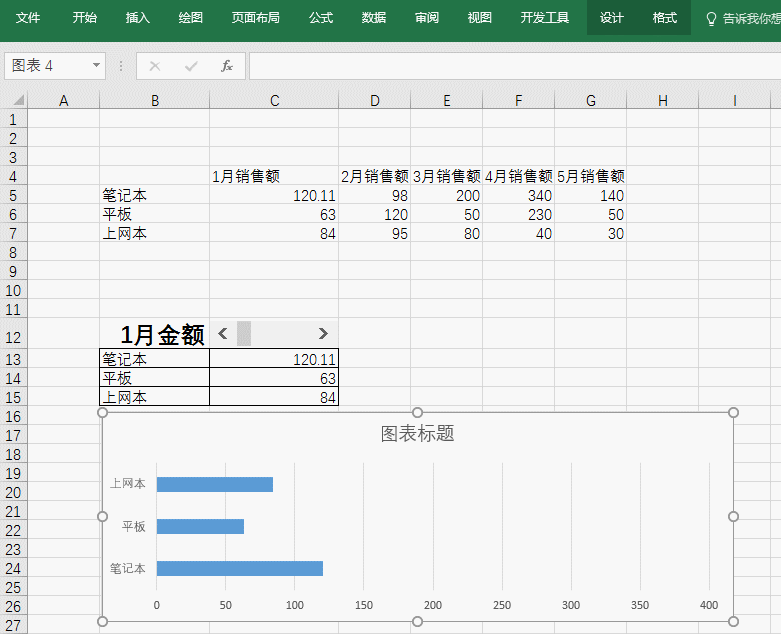Switch to the 开始 ribbon tab
781x634 pixels.
tap(85, 18)
